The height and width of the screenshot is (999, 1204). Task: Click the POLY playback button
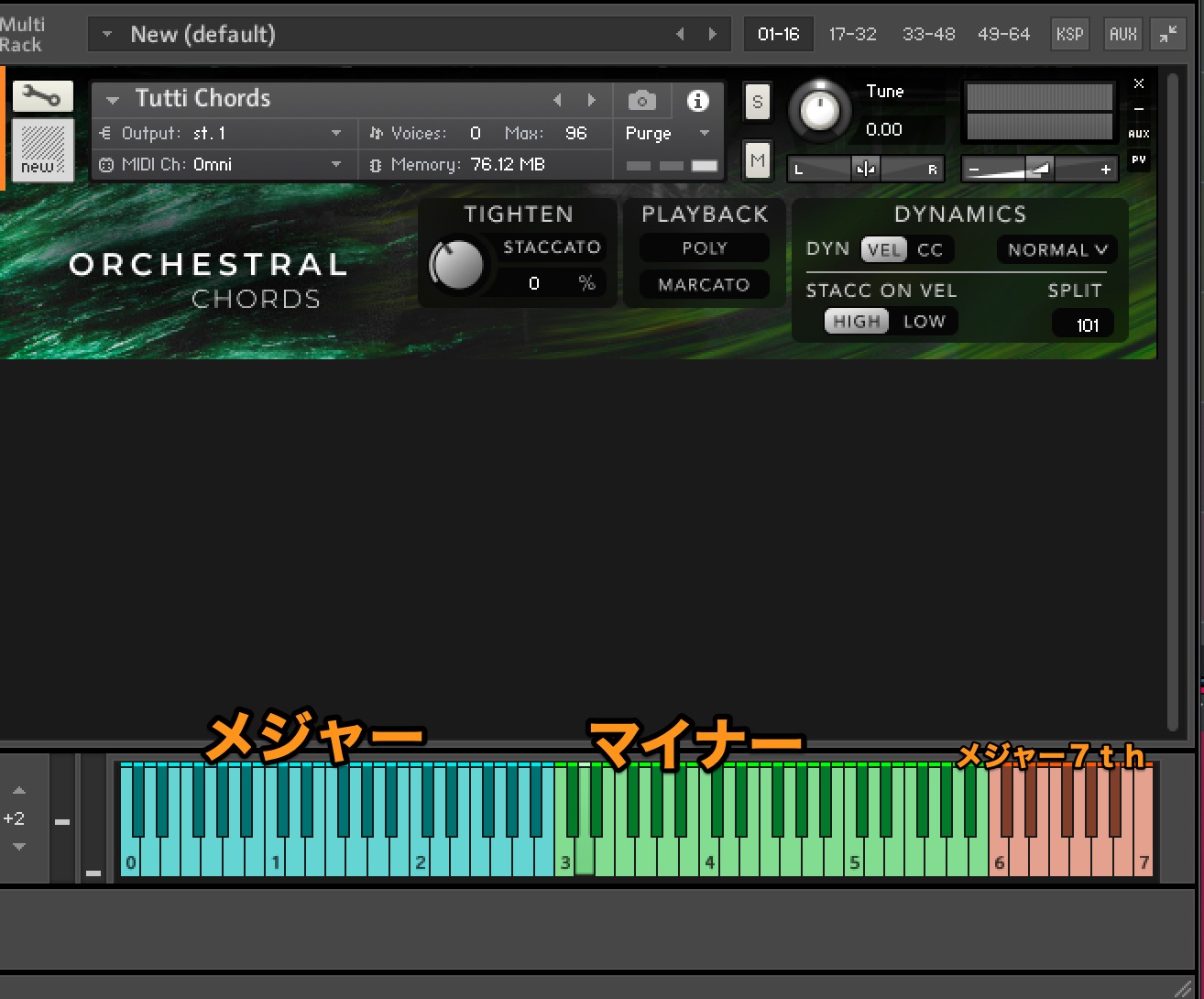(x=704, y=248)
